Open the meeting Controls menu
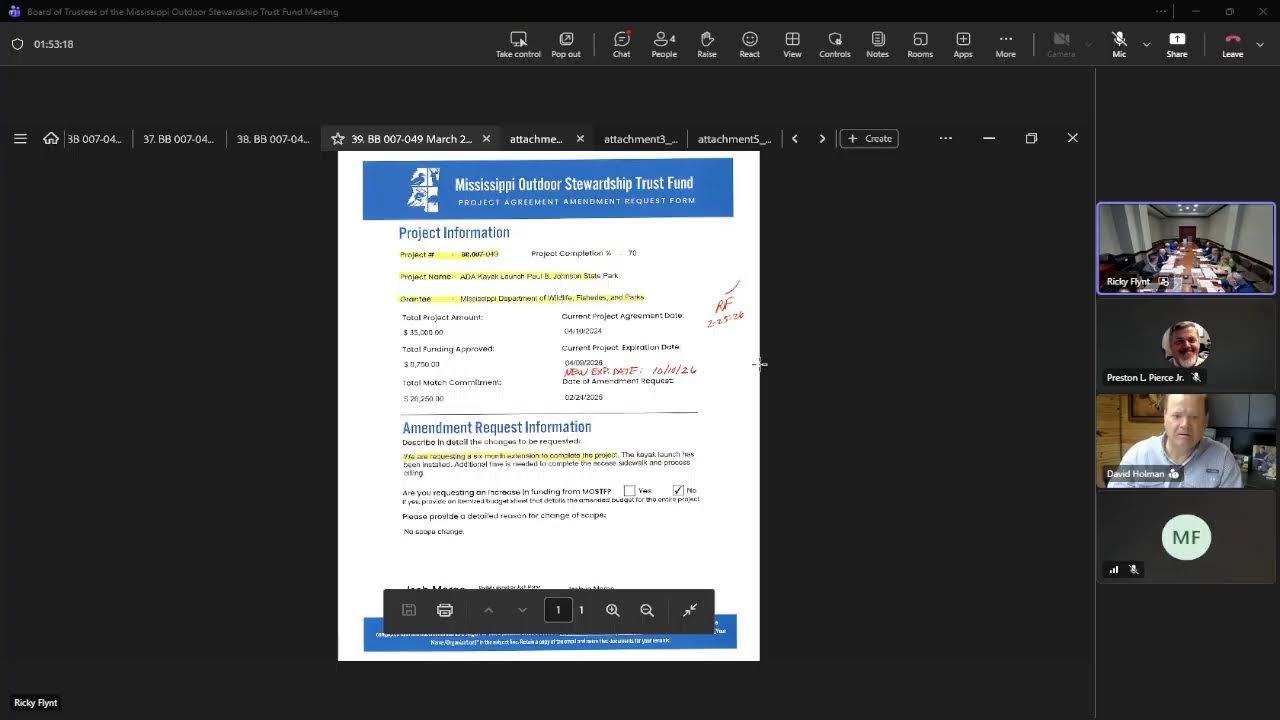Screen dimensions: 1280x720 click(x=834, y=44)
